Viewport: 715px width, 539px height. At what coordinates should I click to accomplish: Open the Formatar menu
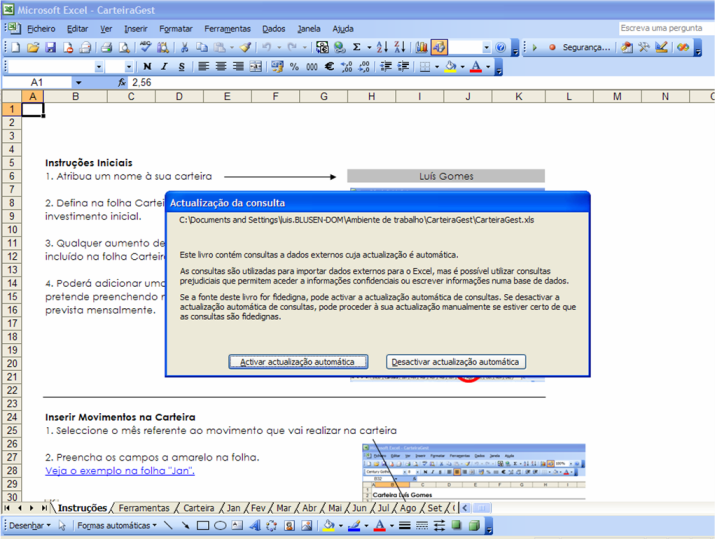[176, 29]
